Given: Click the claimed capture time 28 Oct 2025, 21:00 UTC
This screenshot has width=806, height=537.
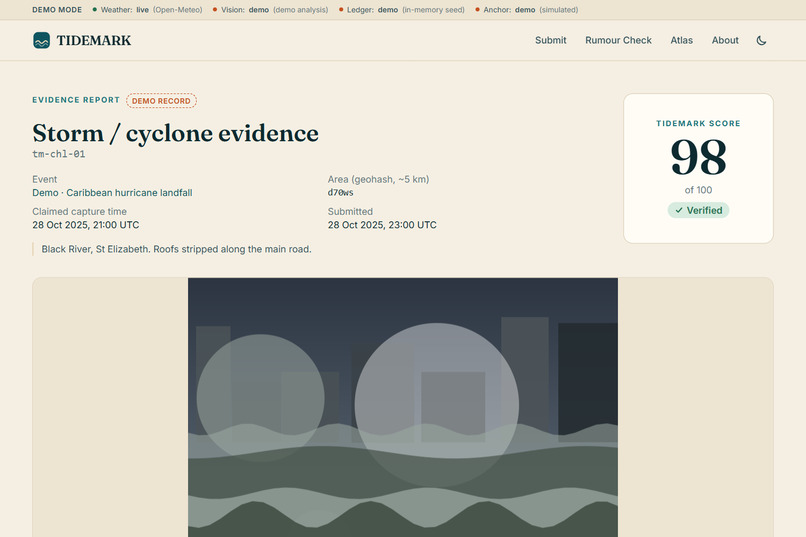Looking at the screenshot, I should 86,225.
